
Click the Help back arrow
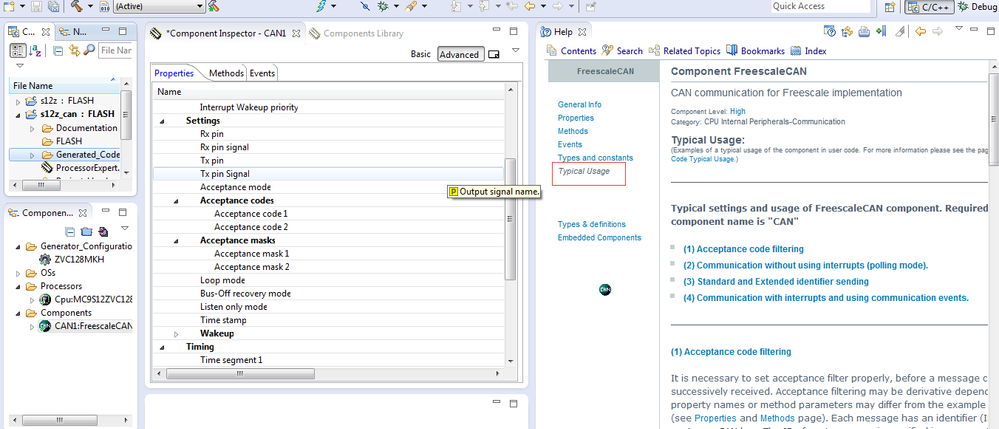click(x=921, y=31)
